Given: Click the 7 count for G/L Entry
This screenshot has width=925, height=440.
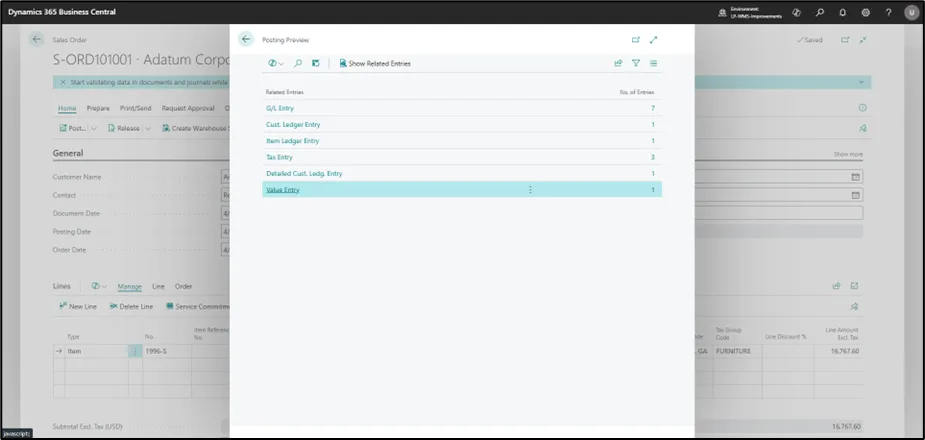Looking at the screenshot, I should 652,109.
